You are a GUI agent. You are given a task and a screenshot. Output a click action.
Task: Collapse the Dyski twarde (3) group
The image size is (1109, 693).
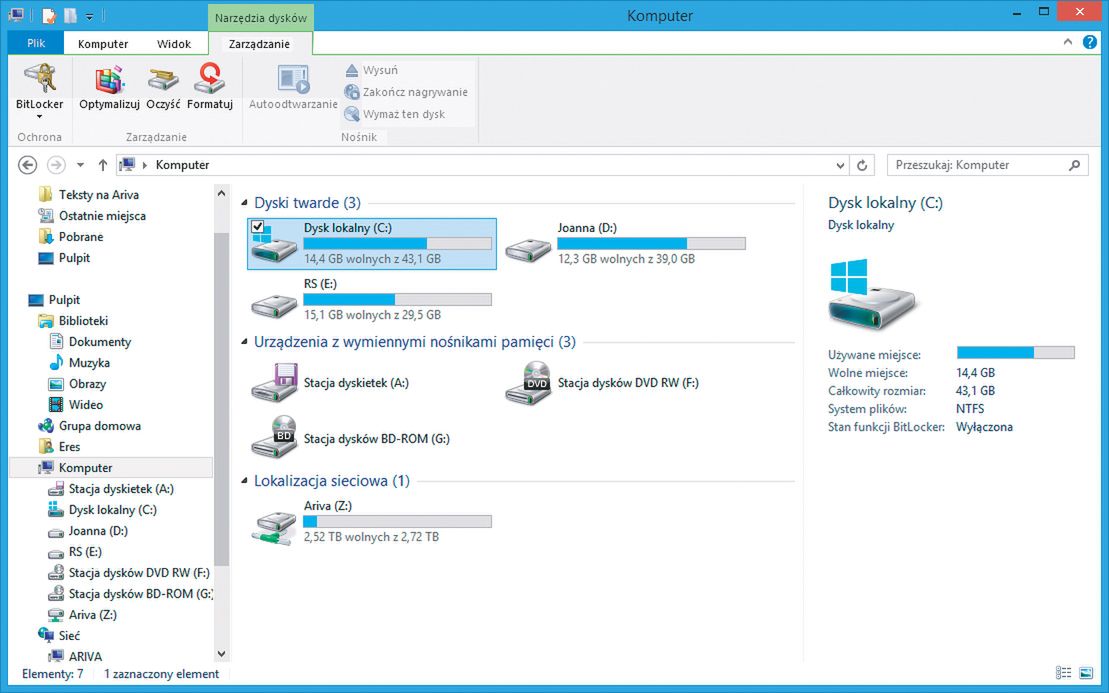click(245, 203)
